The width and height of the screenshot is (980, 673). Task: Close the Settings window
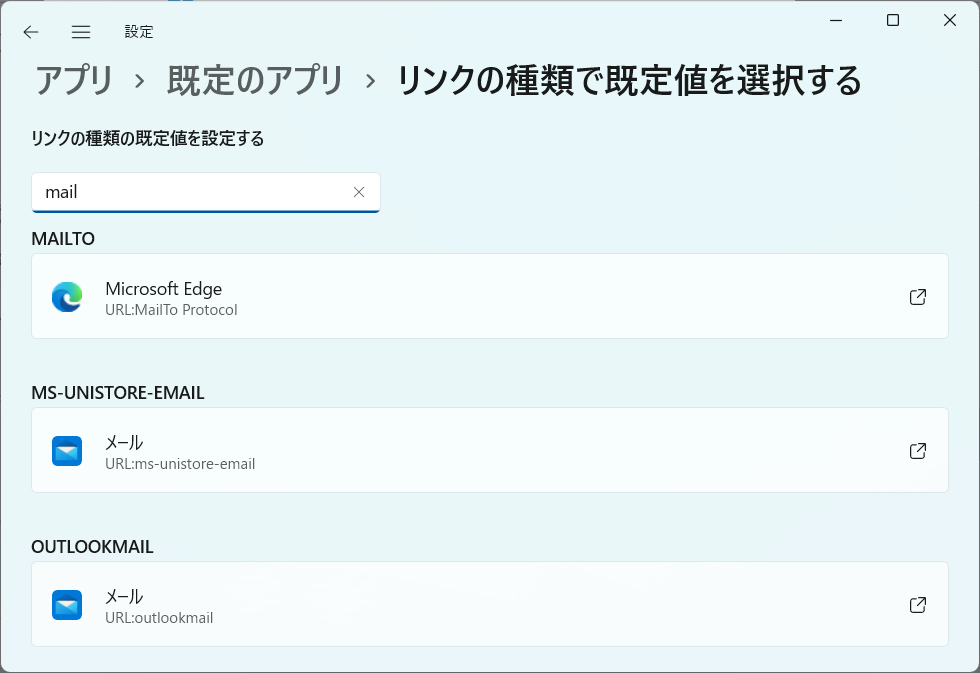950,21
